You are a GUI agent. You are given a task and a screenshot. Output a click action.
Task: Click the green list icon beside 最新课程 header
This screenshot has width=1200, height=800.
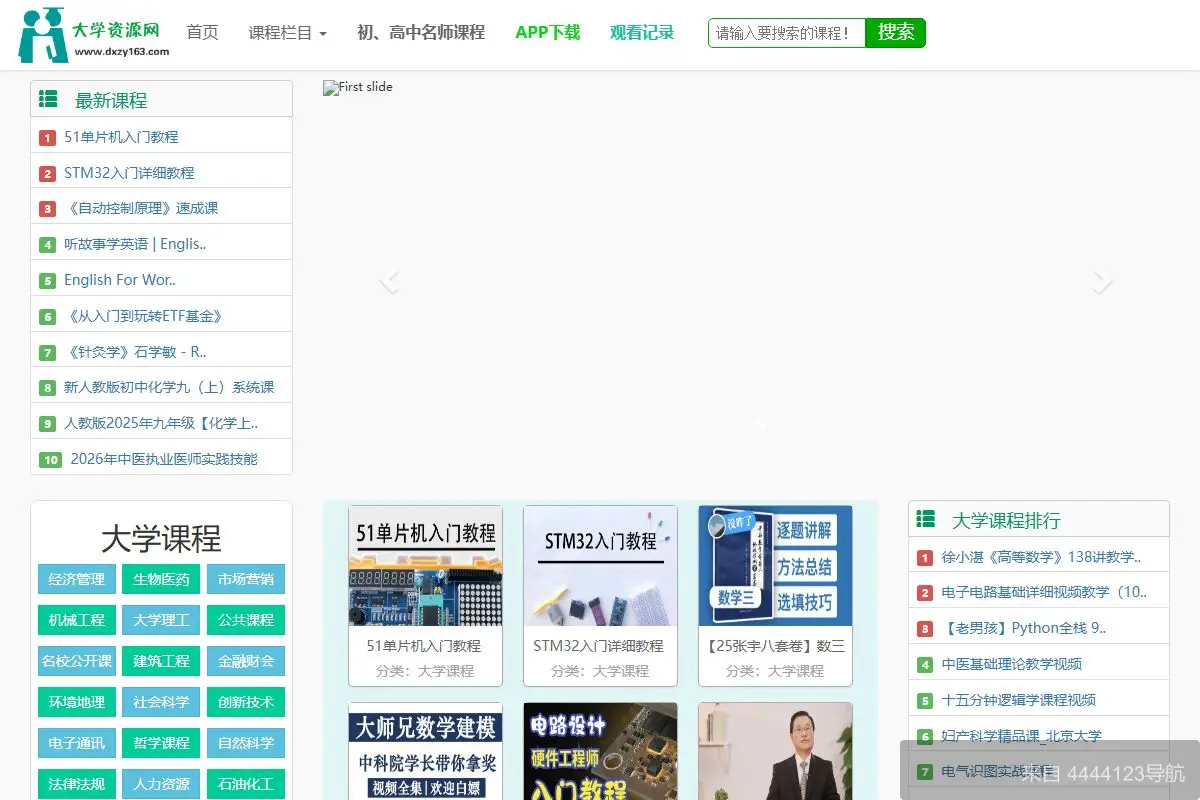[x=48, y=98]
